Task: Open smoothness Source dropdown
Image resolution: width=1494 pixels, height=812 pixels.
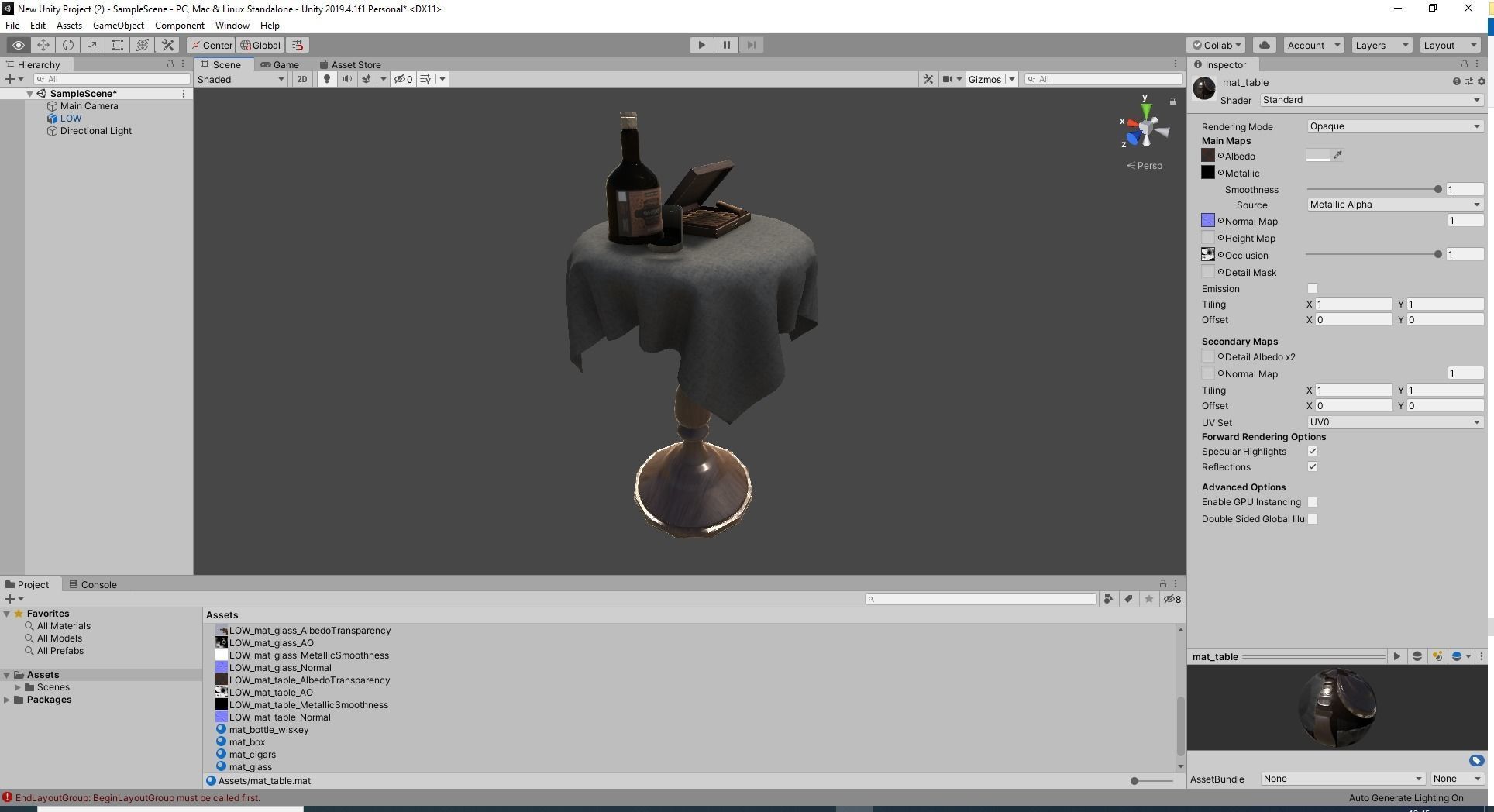Action: pos(1395,205)
